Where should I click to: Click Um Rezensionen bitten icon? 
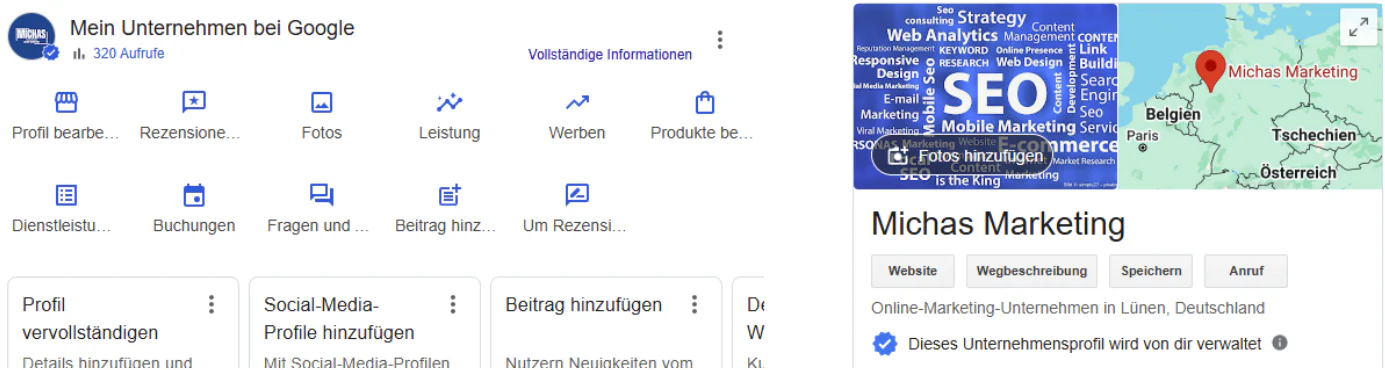tap(577, 195)
